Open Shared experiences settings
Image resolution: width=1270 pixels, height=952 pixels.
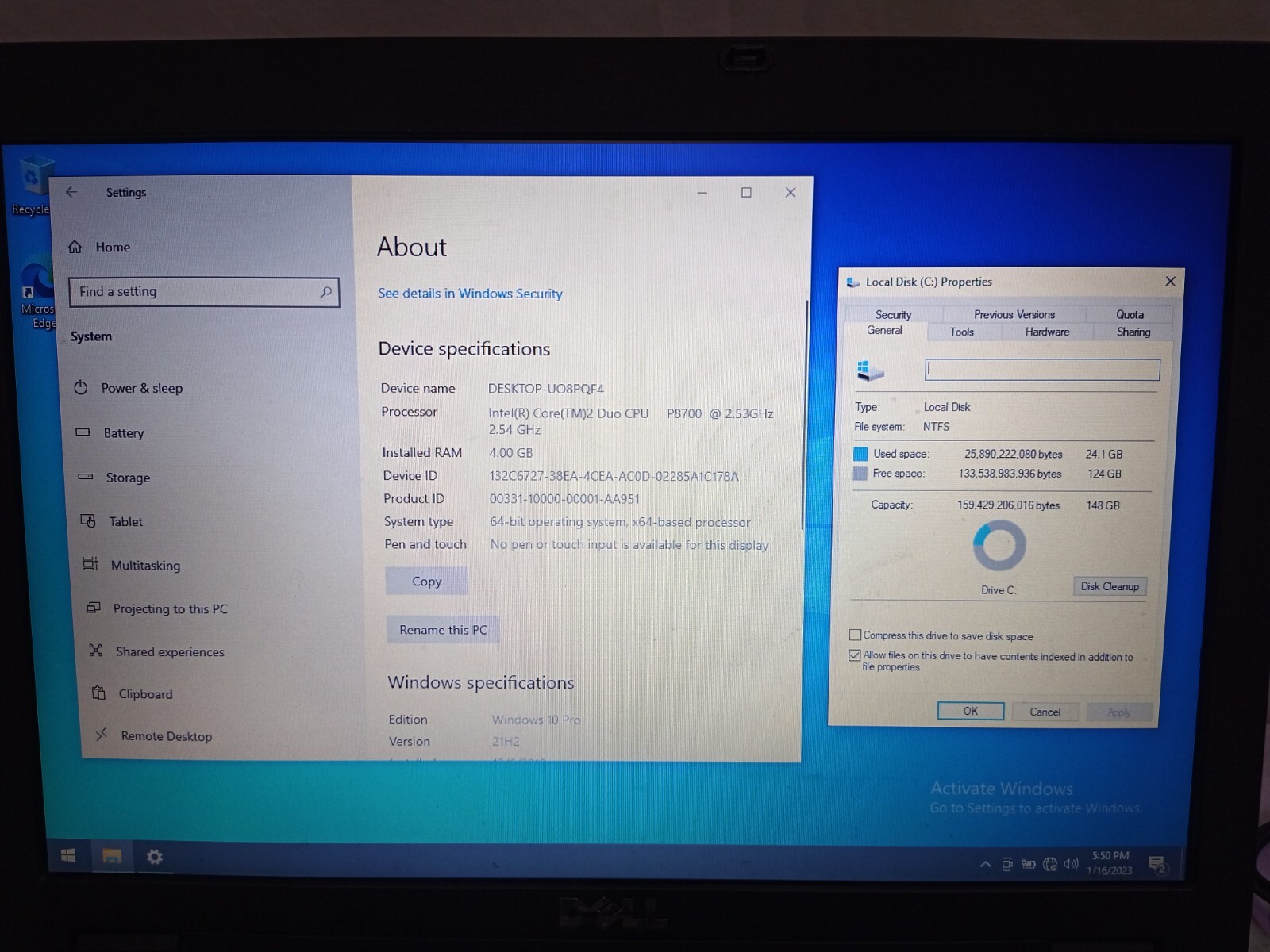pos(157,651)
